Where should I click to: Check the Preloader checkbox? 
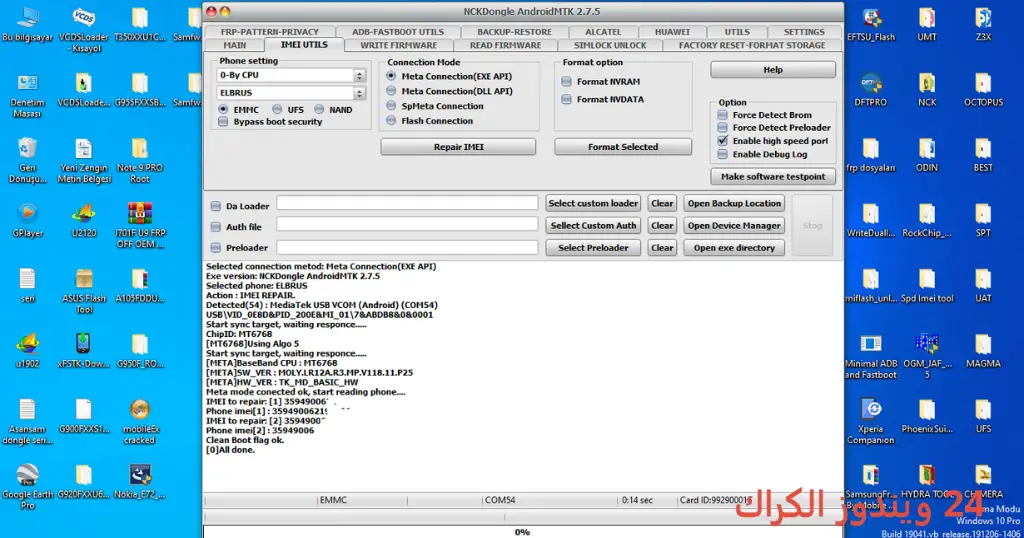[216, 247]
